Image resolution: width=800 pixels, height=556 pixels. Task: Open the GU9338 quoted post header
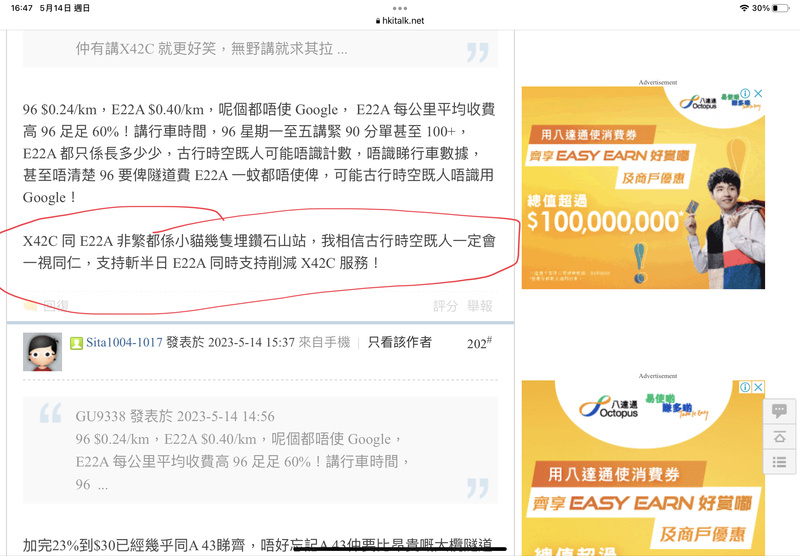pos(175,416)
